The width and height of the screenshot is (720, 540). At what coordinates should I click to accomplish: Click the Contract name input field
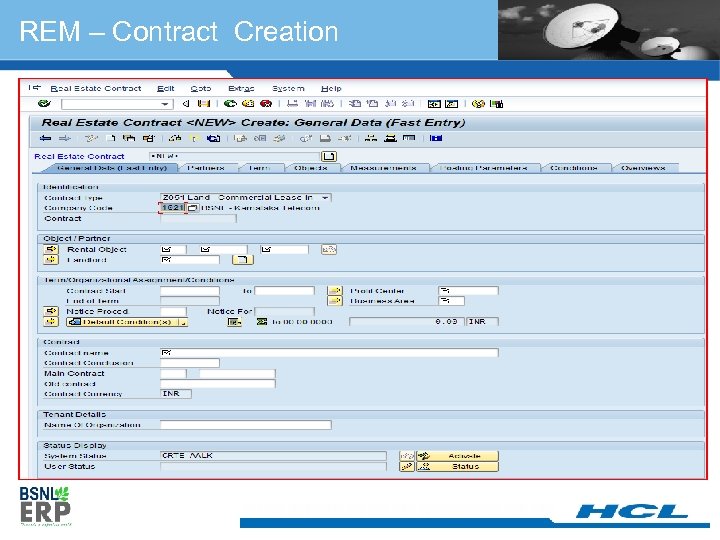[x=329, y=353]
